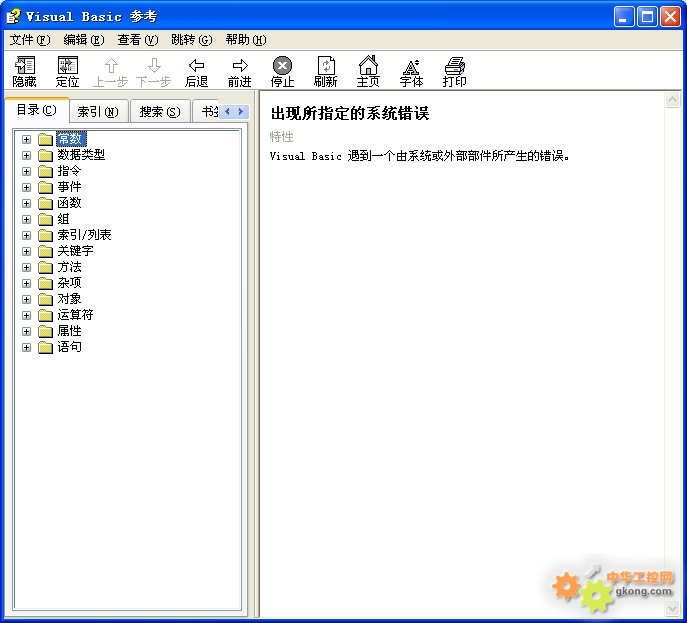
Task: Expand the 杂项 tree node
Action: coord(26,283)
